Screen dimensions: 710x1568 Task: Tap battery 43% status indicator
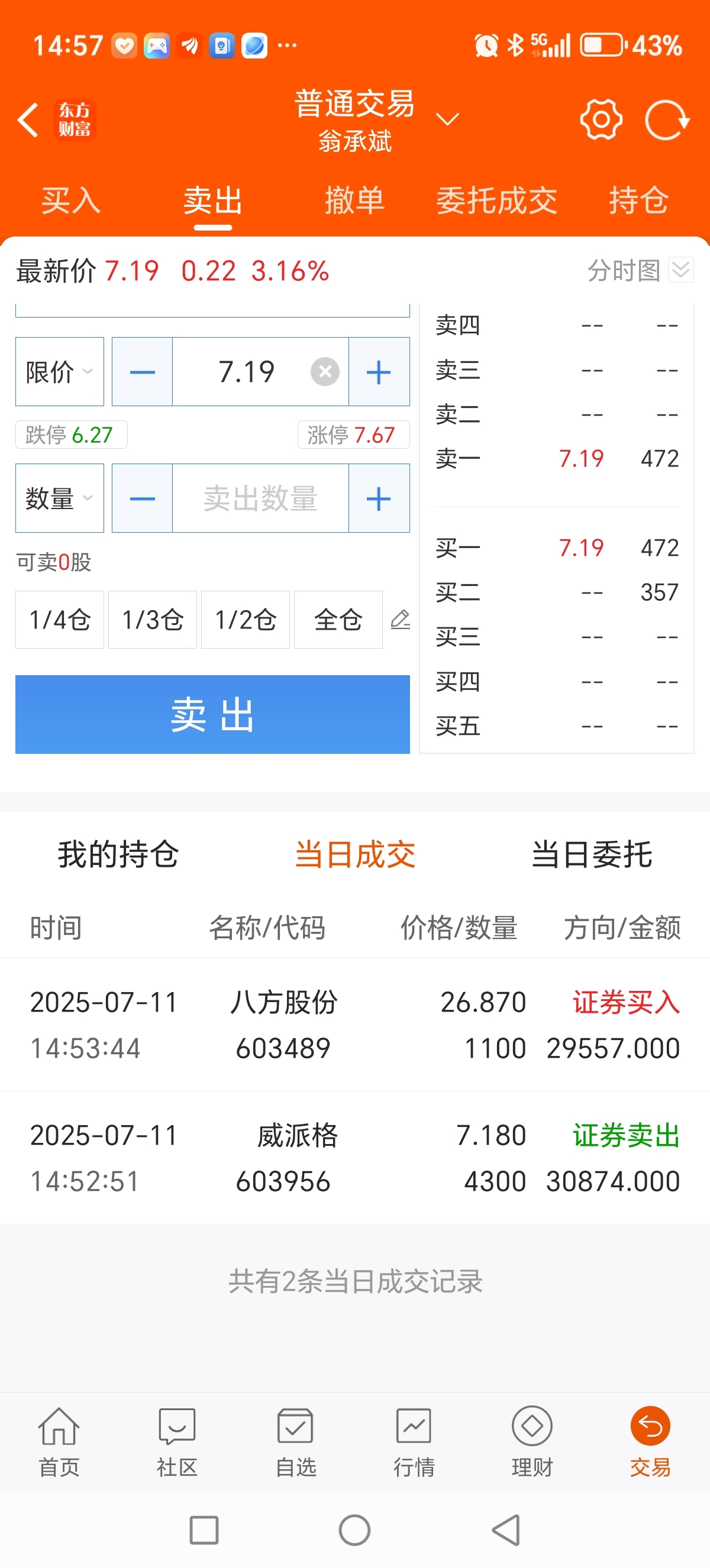click(631, 46)
